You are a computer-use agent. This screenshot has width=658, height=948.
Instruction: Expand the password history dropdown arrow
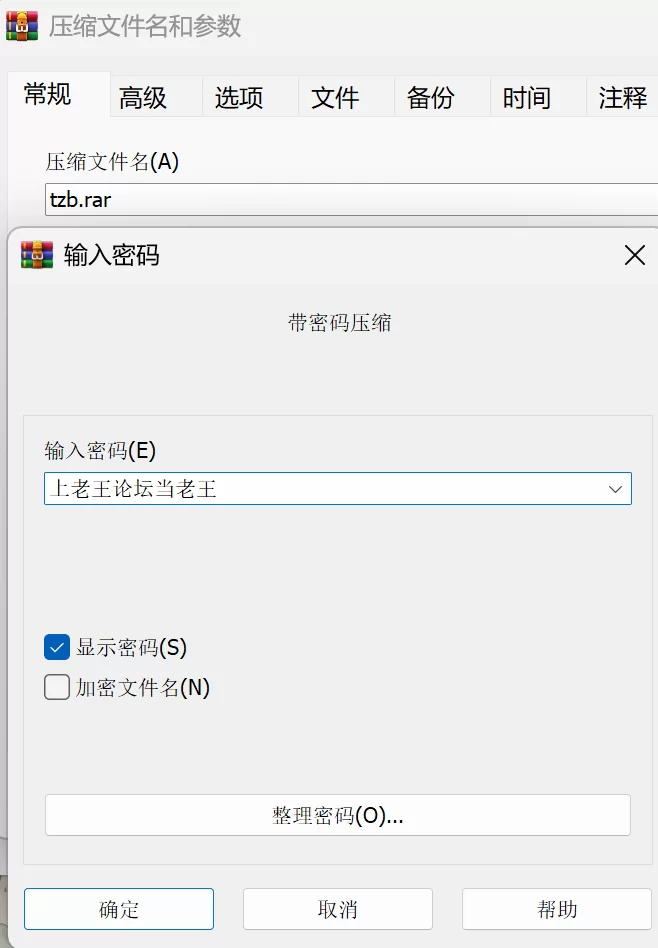tap(615, 489)
